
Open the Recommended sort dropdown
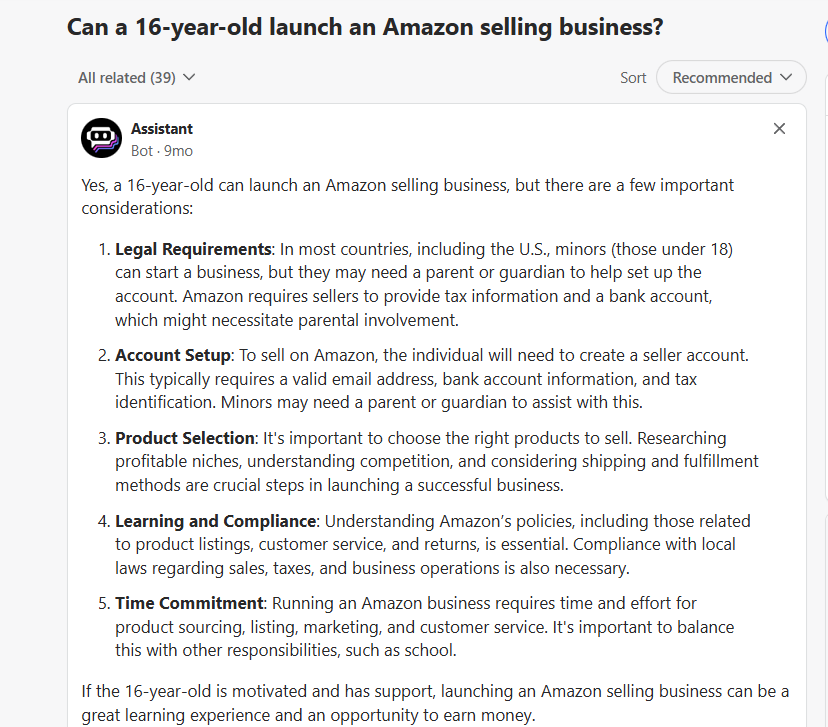point(731,78)
